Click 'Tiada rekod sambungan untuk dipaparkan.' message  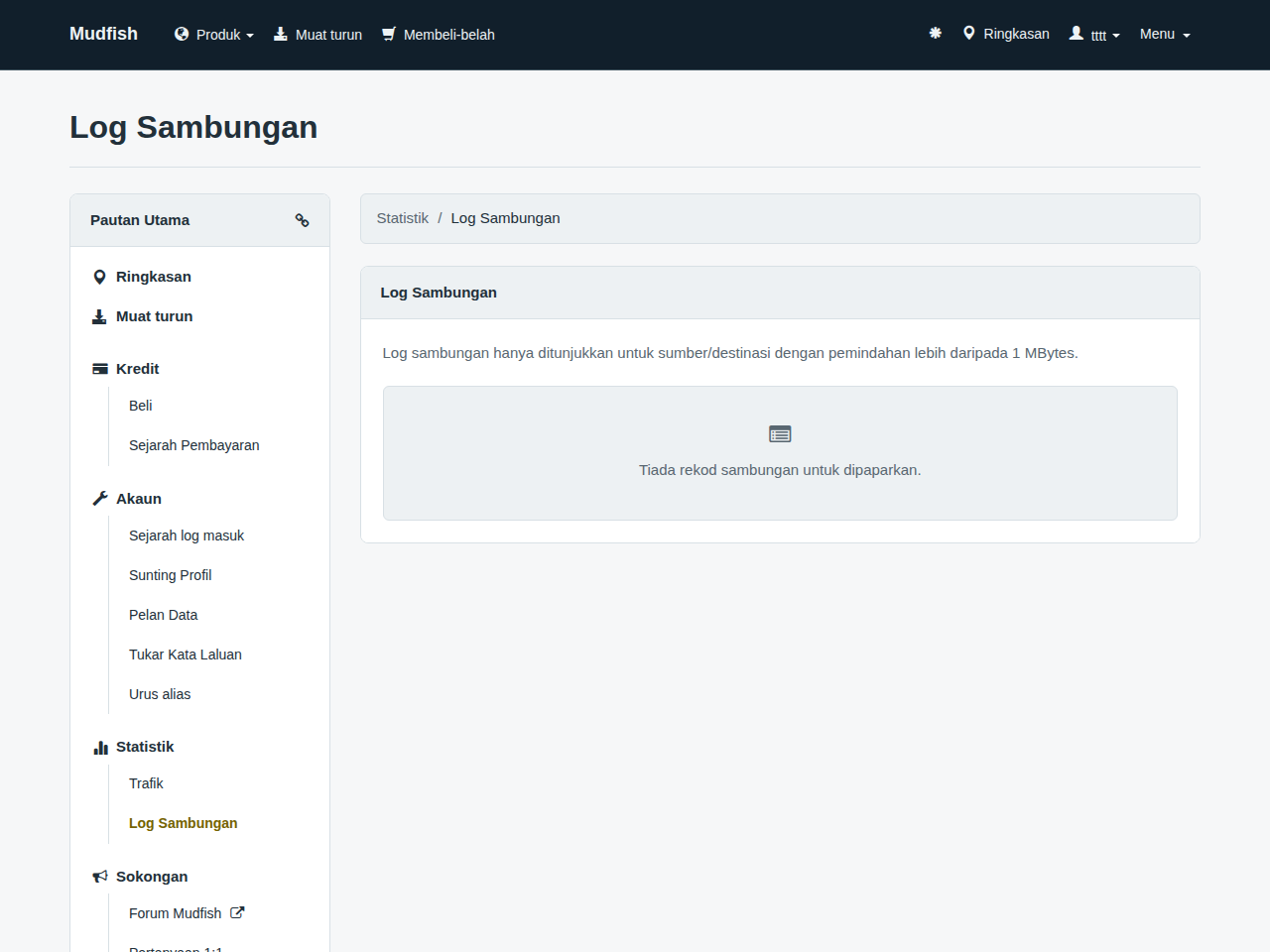(x=780, y=470)
